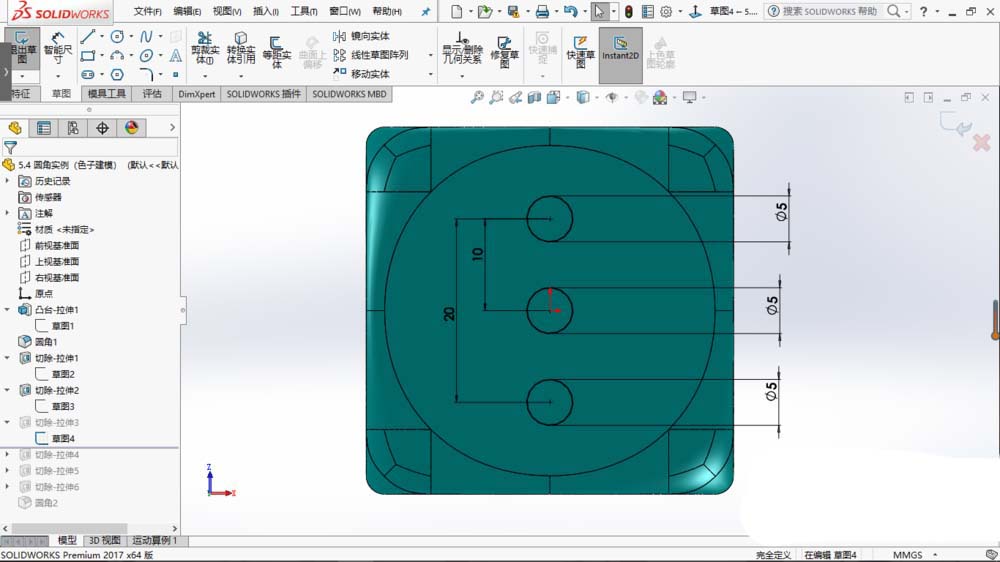This screenshot has width=1000, height=562.
Task: Select the Sketch Text tool
Action: 175,55
